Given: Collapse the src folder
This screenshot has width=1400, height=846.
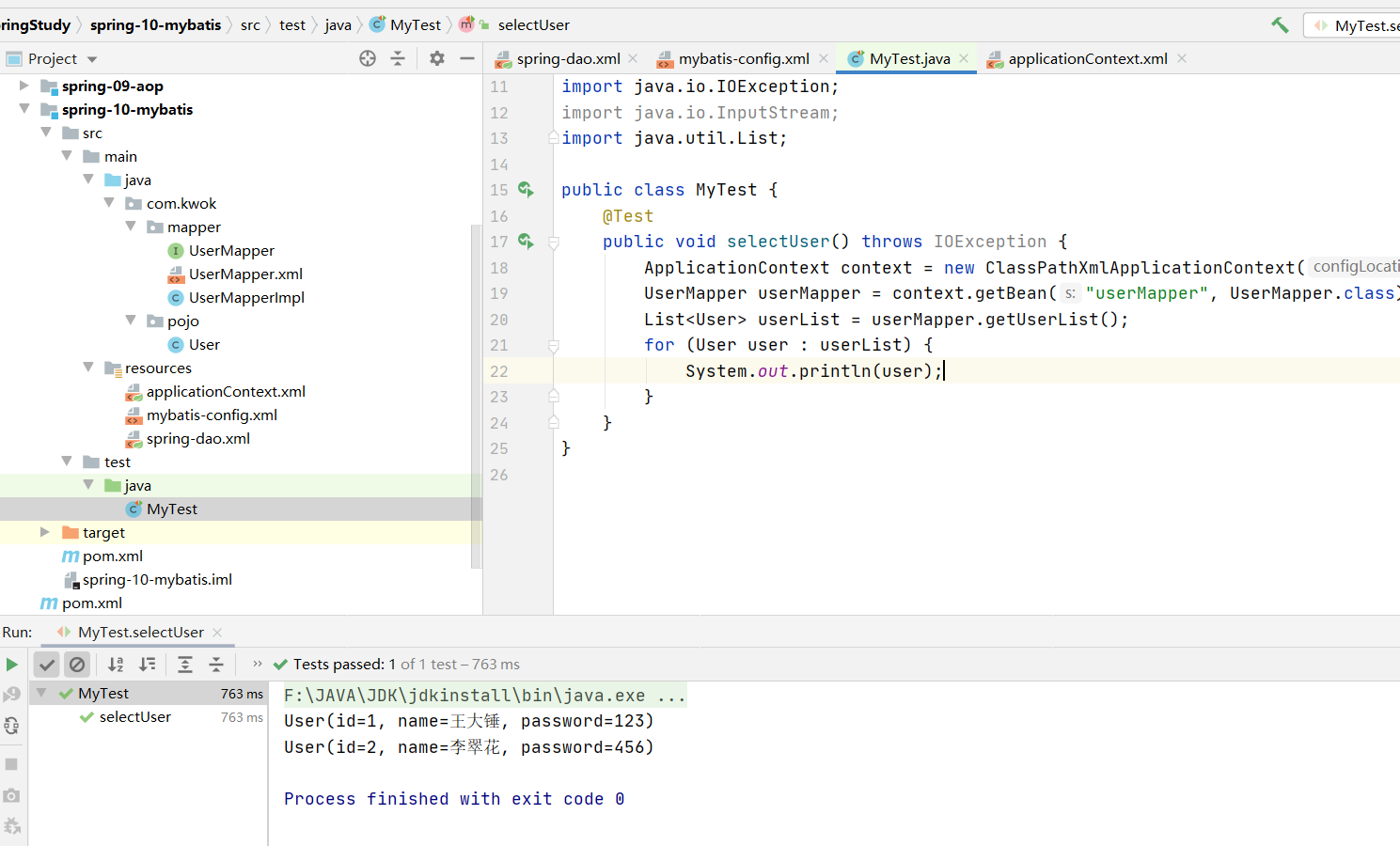Looking at the screenshot, I should (46, 133).
